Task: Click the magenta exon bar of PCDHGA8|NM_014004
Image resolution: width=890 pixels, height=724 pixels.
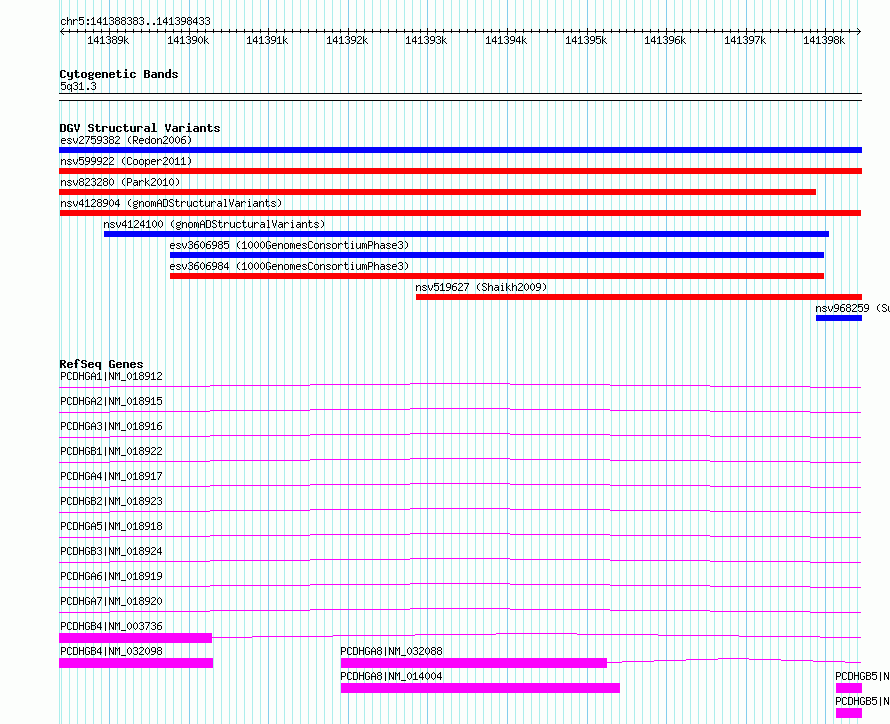Action: [x=480, y=688]
